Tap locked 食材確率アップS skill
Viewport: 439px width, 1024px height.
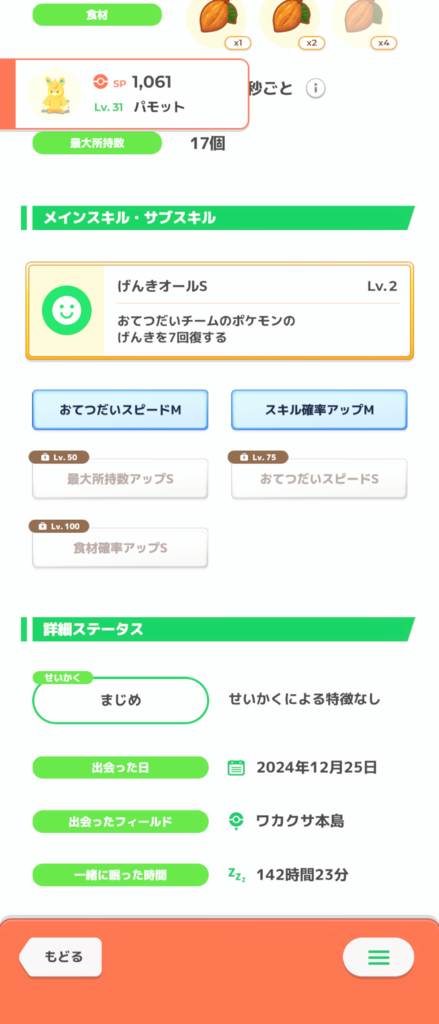pyautogui.click(x=120, y=547)
